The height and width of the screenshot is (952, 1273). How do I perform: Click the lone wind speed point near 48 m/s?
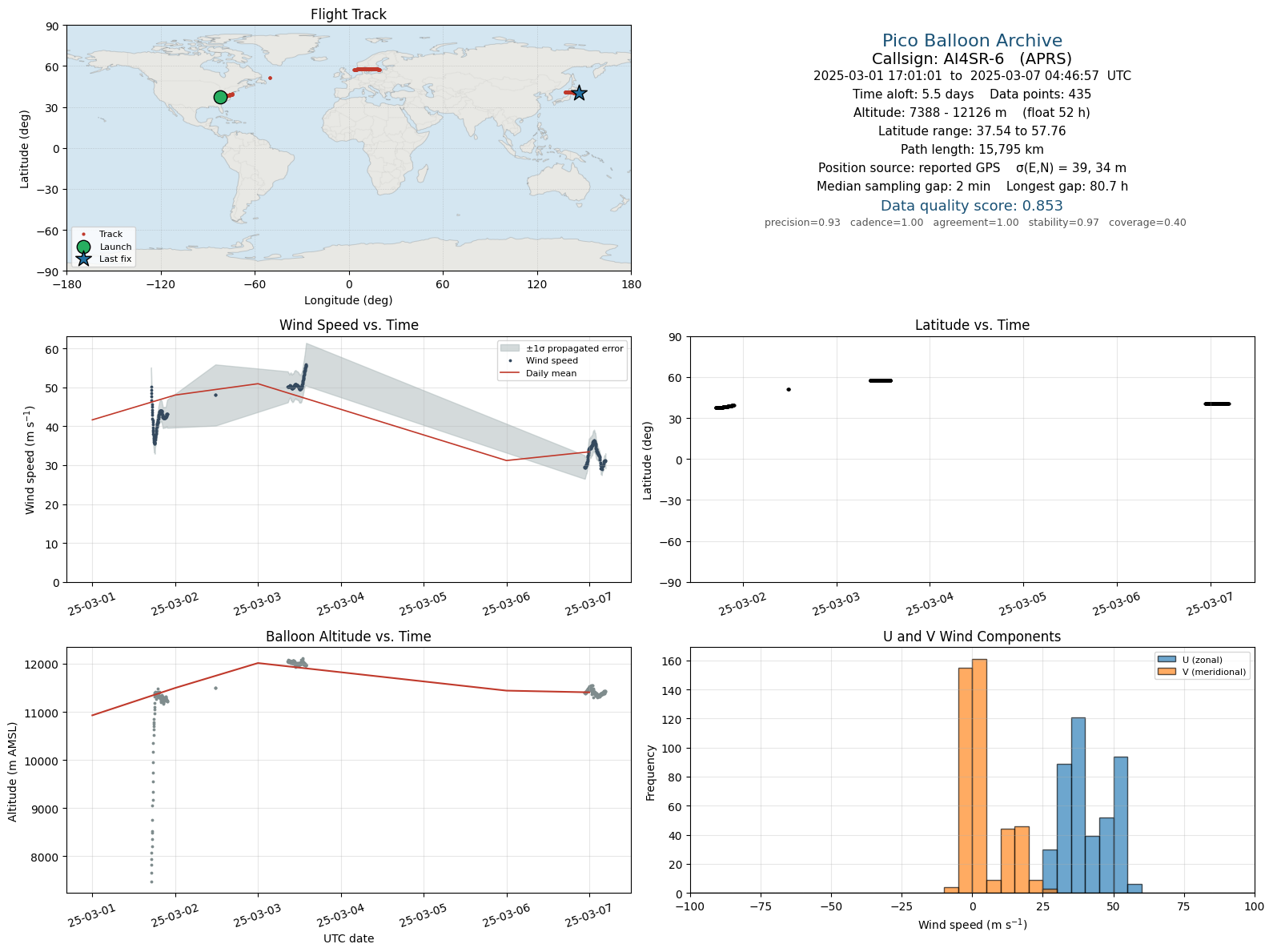215,395
